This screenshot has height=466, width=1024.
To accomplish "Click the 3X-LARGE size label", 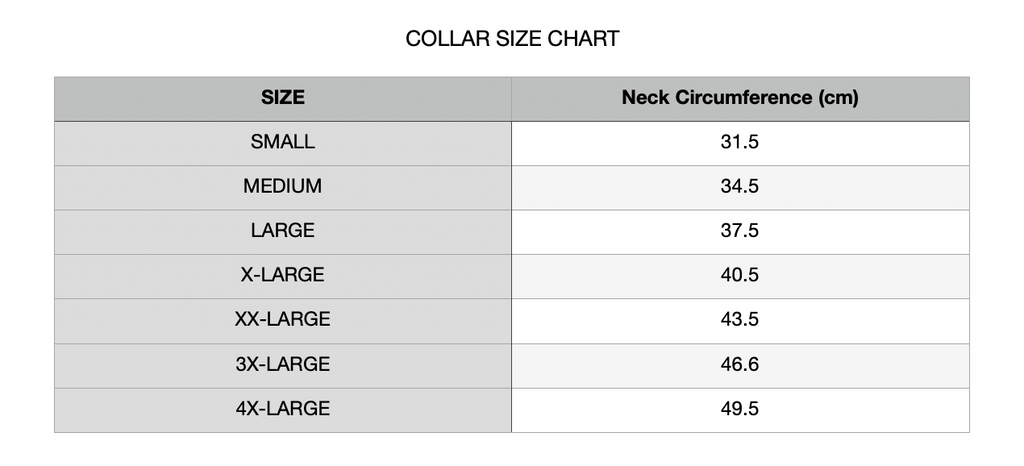I will point(283,364).
